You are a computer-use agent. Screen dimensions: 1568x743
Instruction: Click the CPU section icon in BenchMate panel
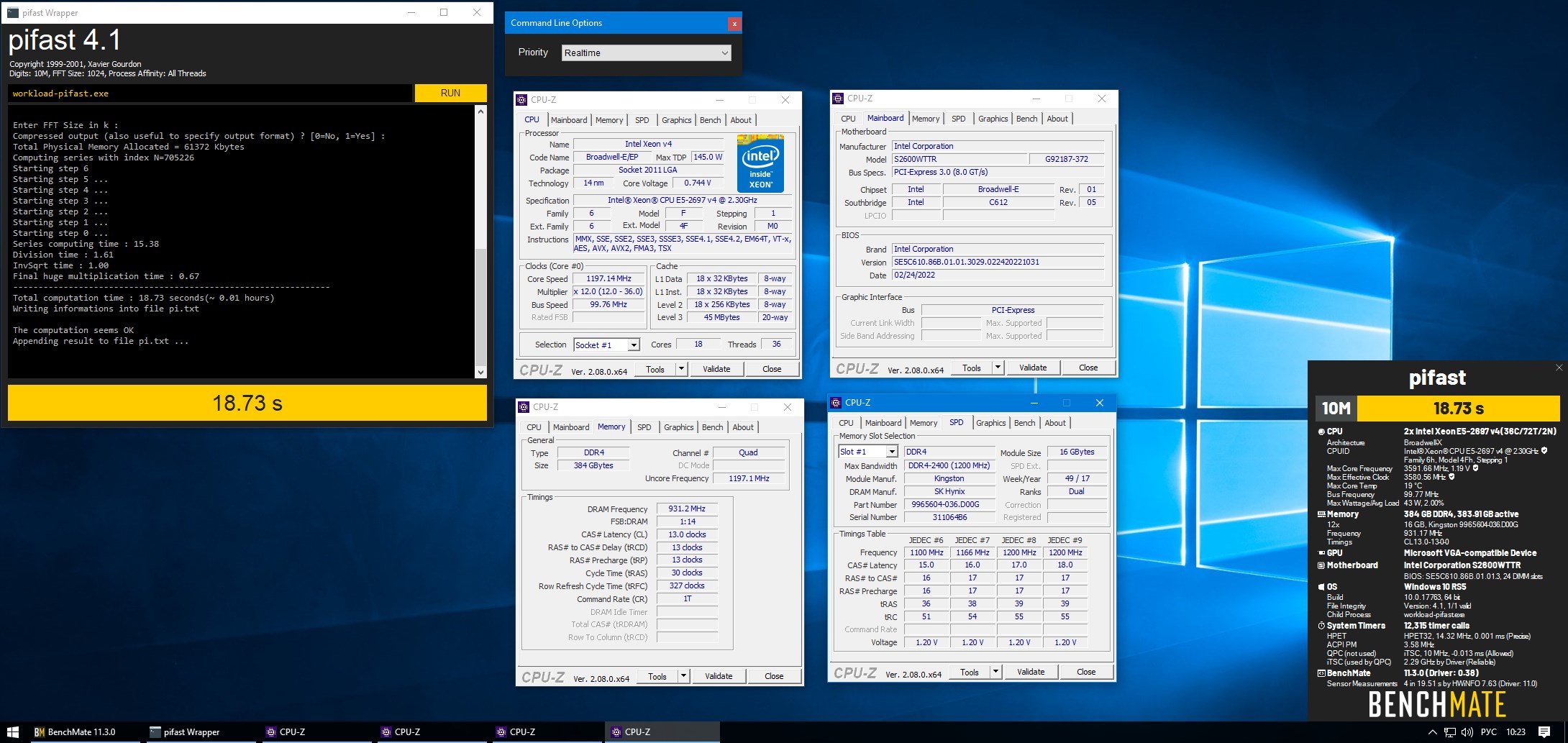pos(1321,432)
